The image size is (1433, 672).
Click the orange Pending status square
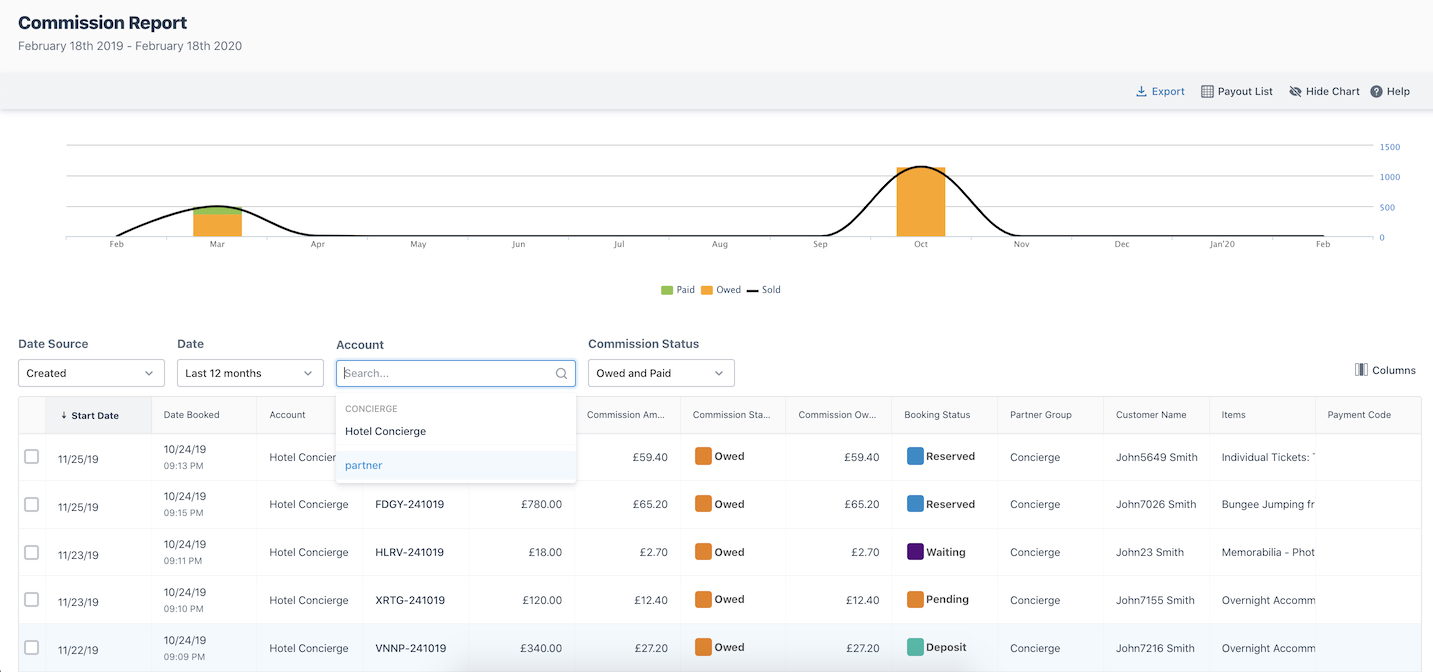point(915,600)
